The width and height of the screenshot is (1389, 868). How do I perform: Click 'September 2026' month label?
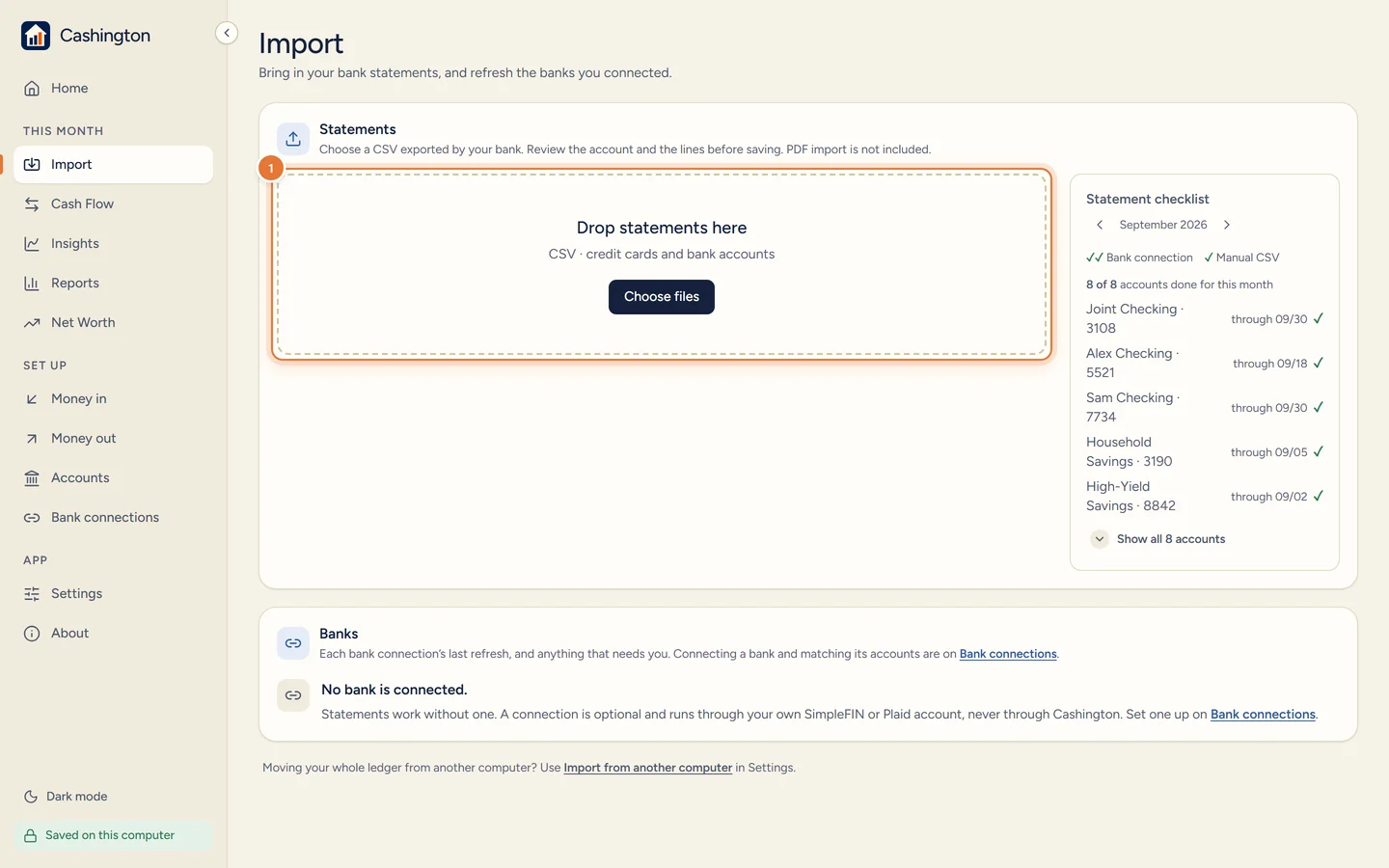tap(1163, 225)
